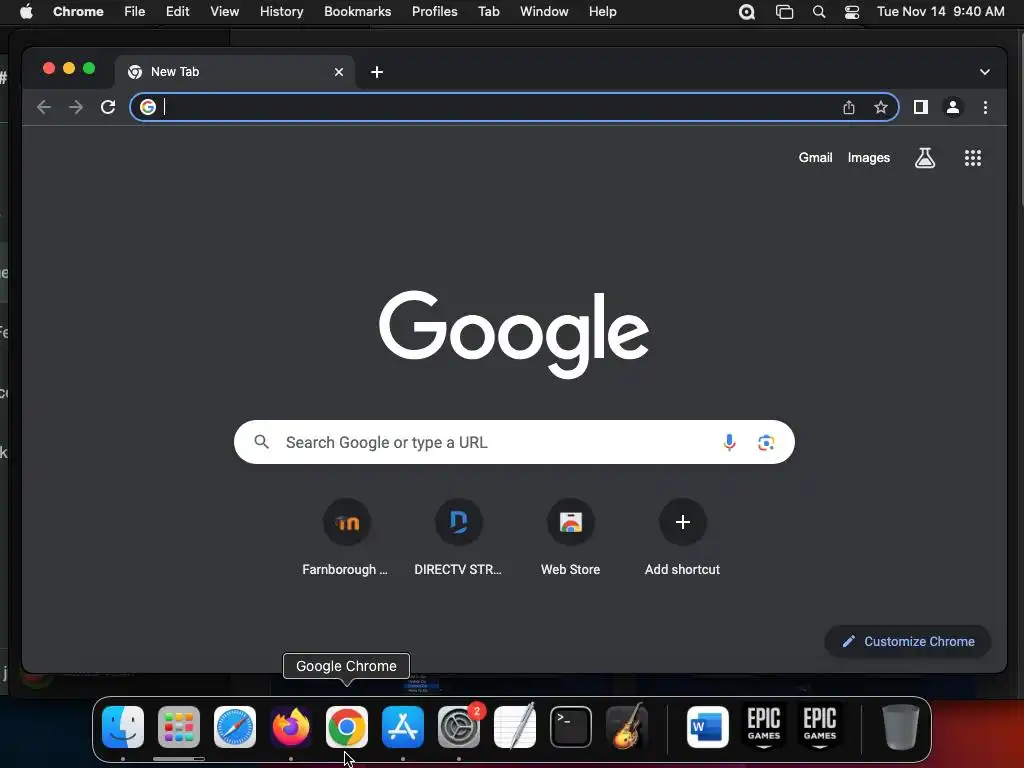Expand the tab search chevron
Viewport: 1024px width, 768px height.
984,72
